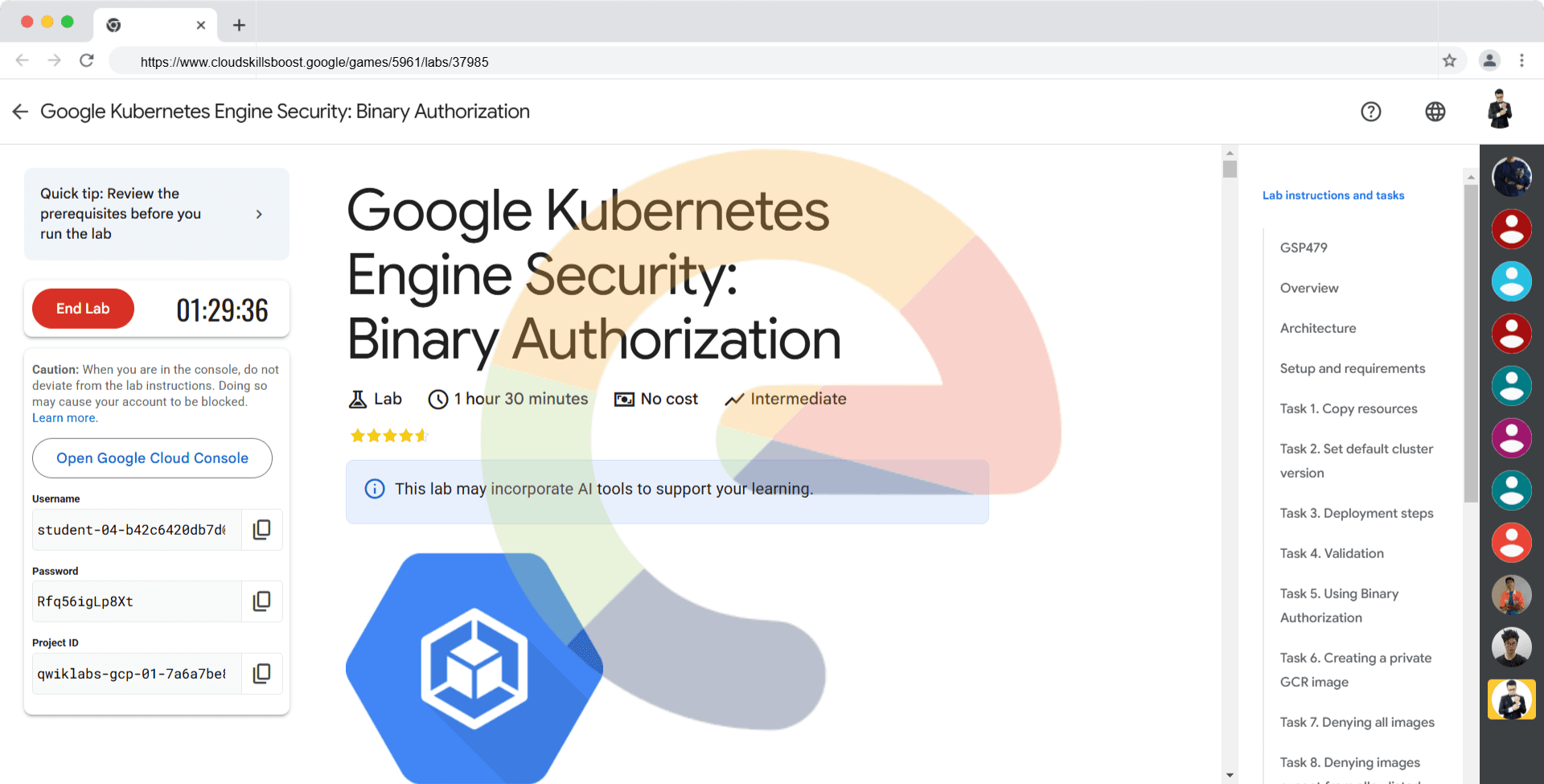The height and width of the screenshot is (784, 1544).
Task: Follow the Learn more link
Action: pyautogui.click(x=64, y=418)
